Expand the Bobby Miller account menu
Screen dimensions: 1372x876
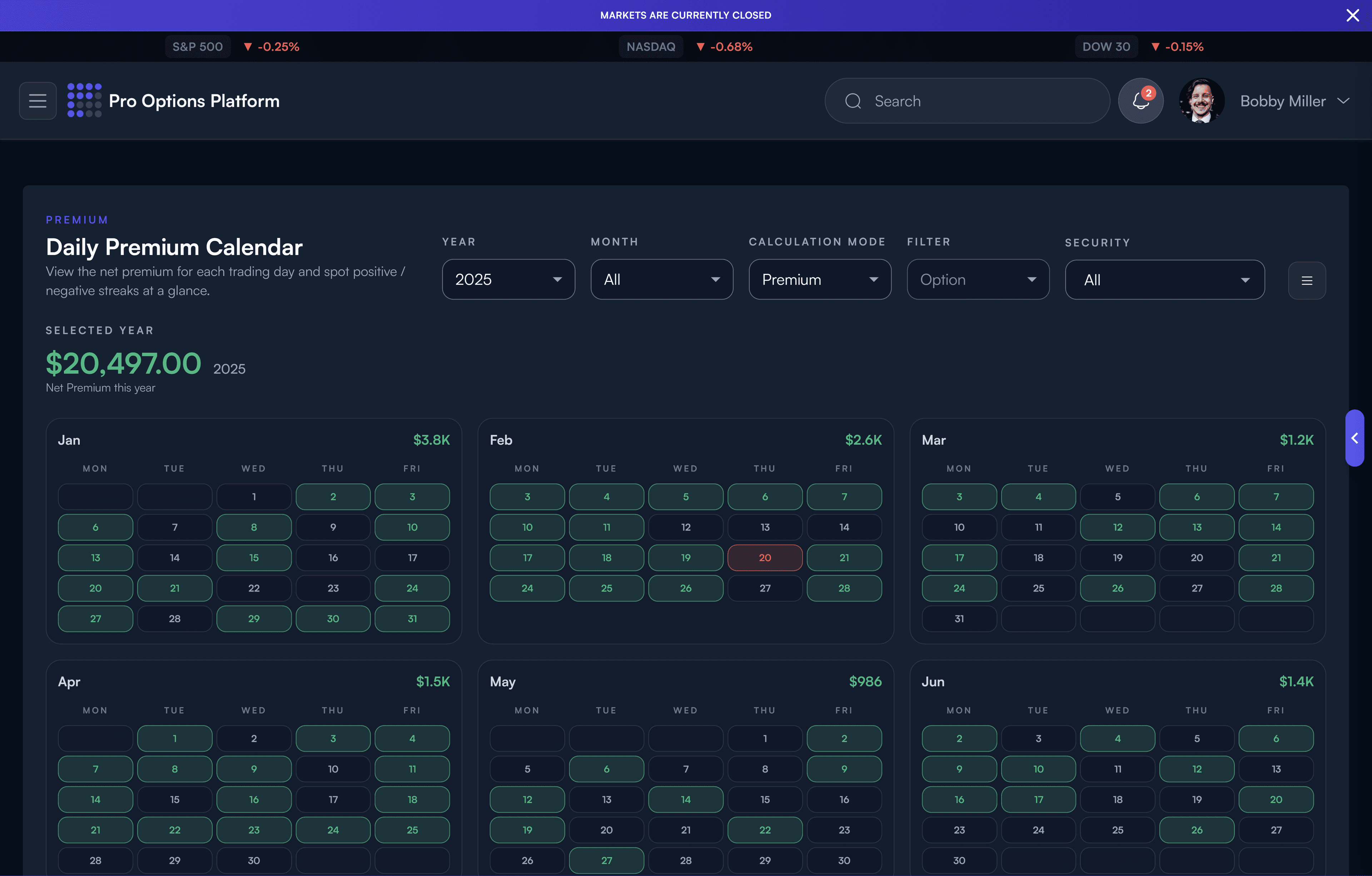tap(1343, 101)
